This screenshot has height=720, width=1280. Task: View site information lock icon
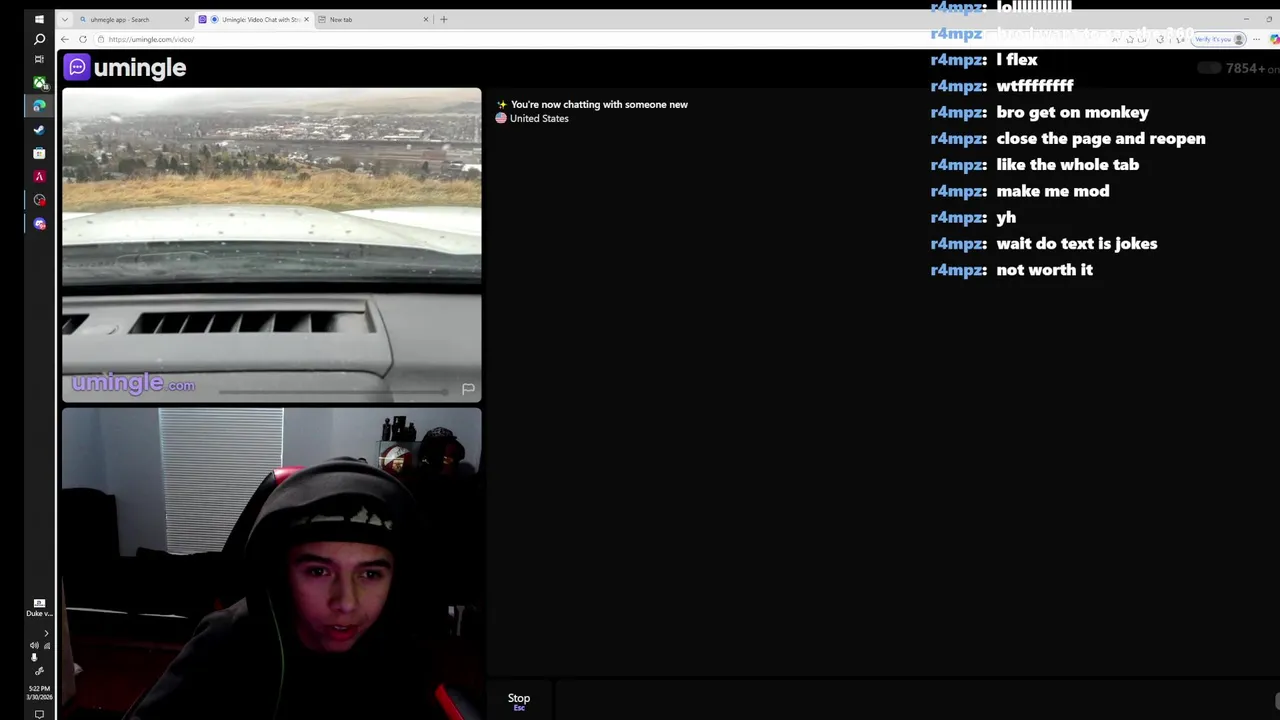click(x=101, y=39)
